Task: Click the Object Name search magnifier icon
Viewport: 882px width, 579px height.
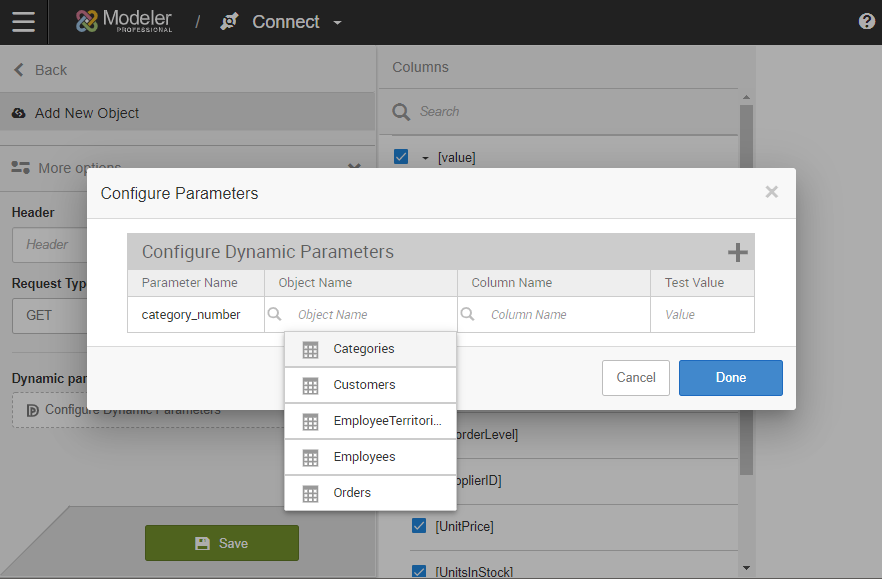Action: (x=275, y=314)
